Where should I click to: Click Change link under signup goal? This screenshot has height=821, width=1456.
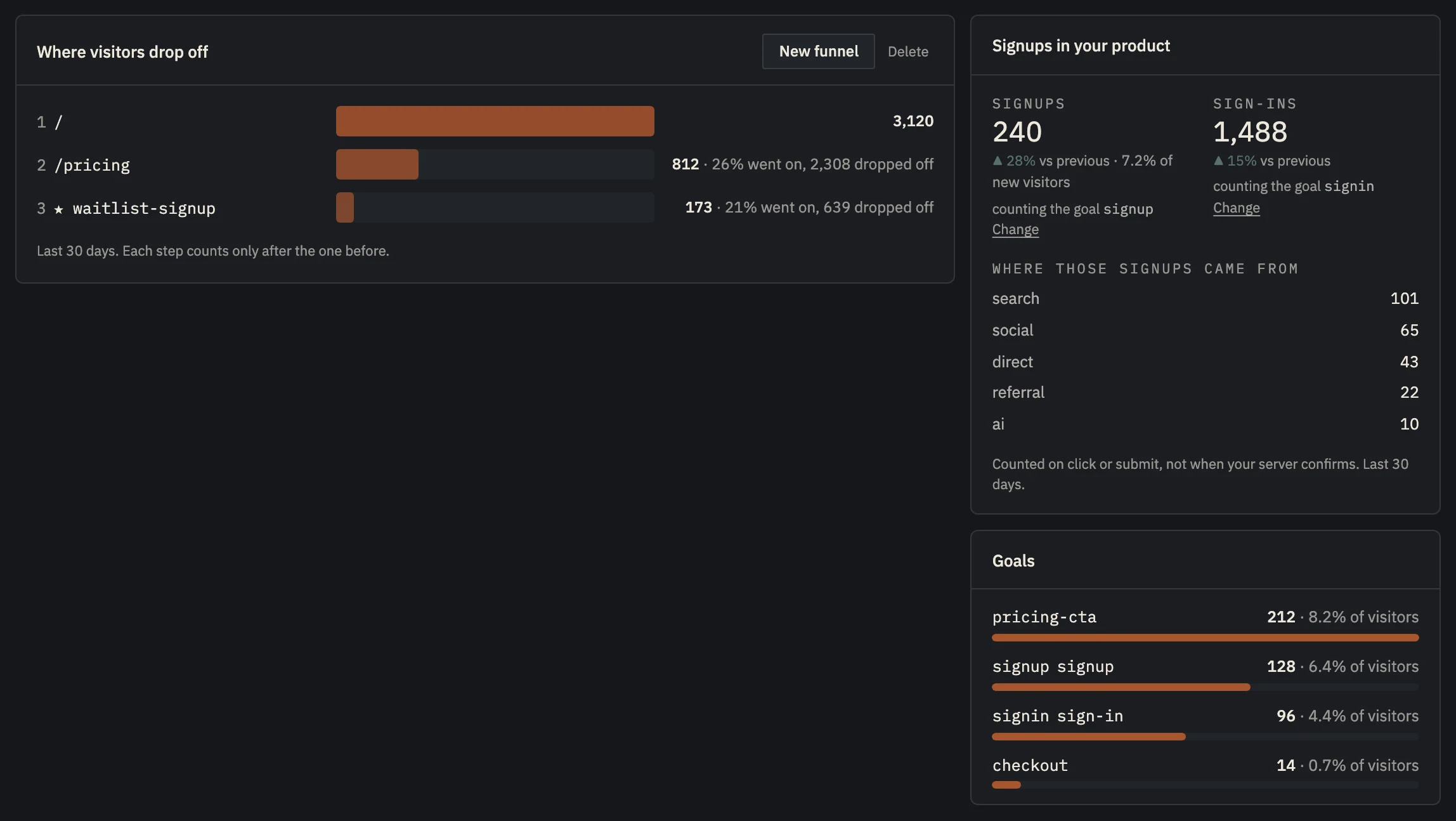tap(1015, 229)
